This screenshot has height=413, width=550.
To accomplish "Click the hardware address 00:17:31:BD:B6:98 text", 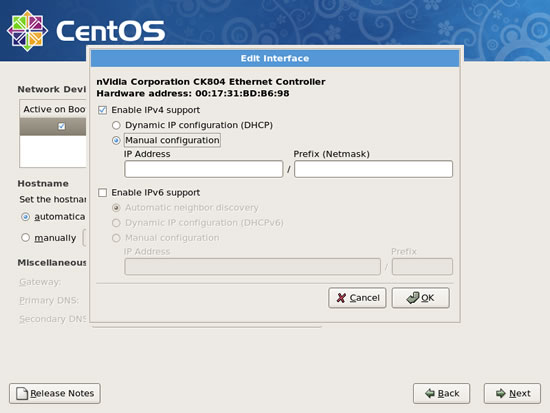I will tap(242, 94).
